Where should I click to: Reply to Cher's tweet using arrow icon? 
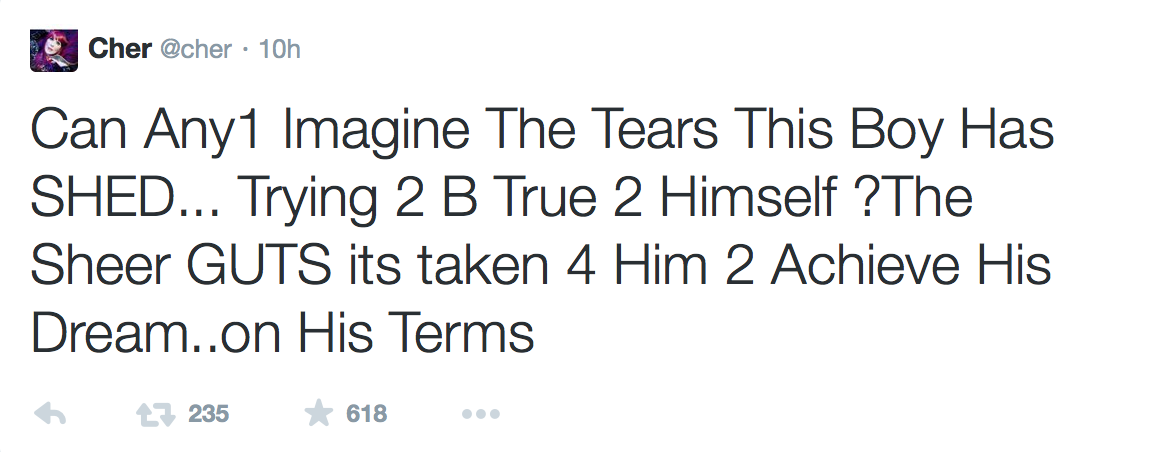point(50,414)
